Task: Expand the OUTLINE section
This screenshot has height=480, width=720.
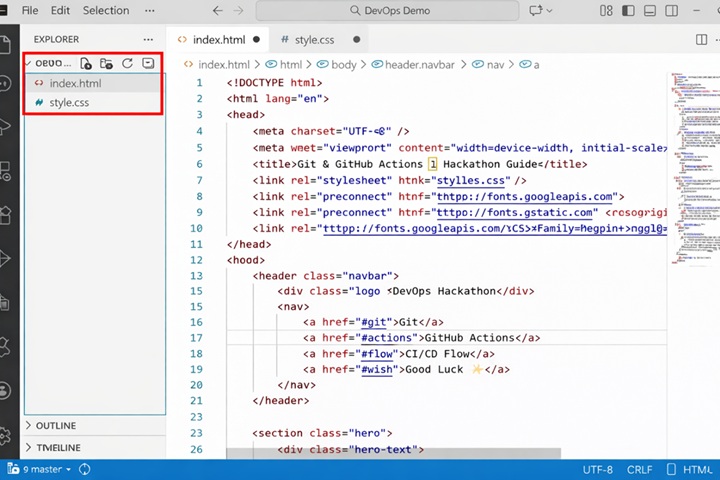Action: pyautogui.click(x=55, y=425)
